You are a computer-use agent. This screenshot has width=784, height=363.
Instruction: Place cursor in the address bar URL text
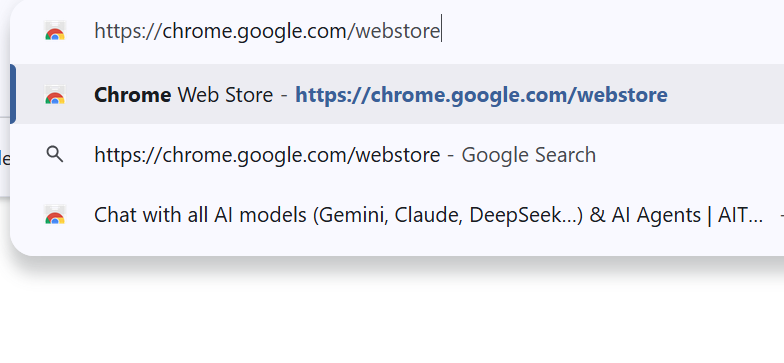point(267,31)
